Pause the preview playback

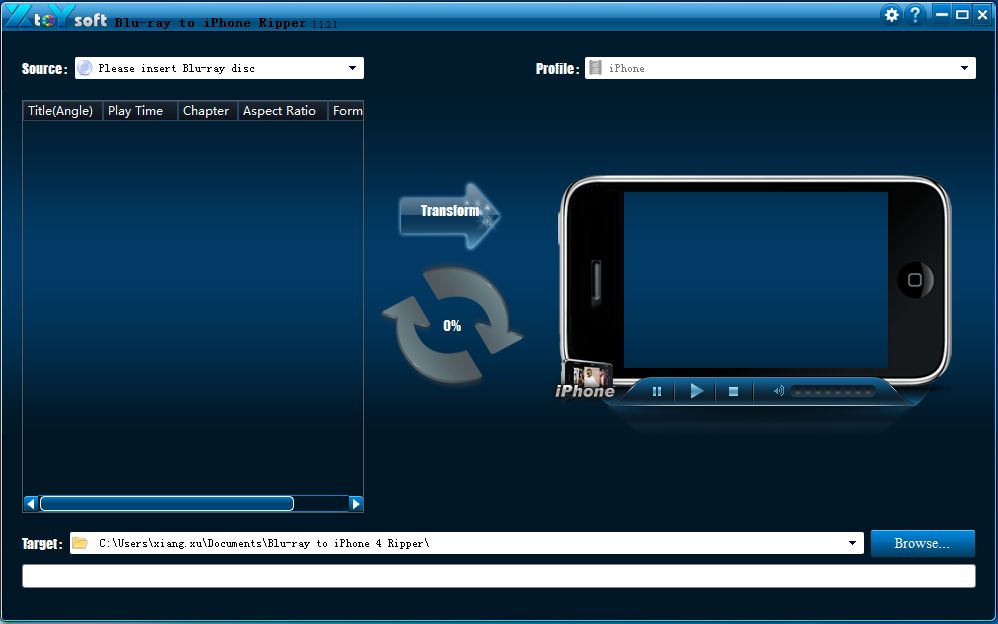tap(657, 392)
